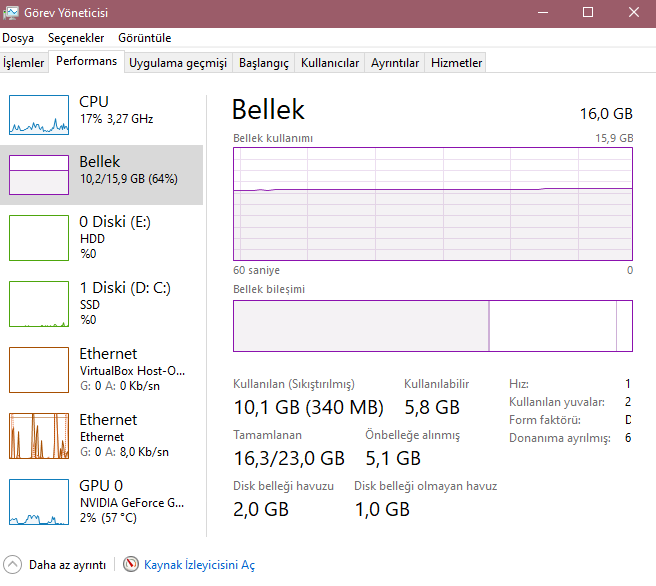
Task: Click the Önbelleğe alınmış 5,1 GB value
Action: tap(393, 458)
